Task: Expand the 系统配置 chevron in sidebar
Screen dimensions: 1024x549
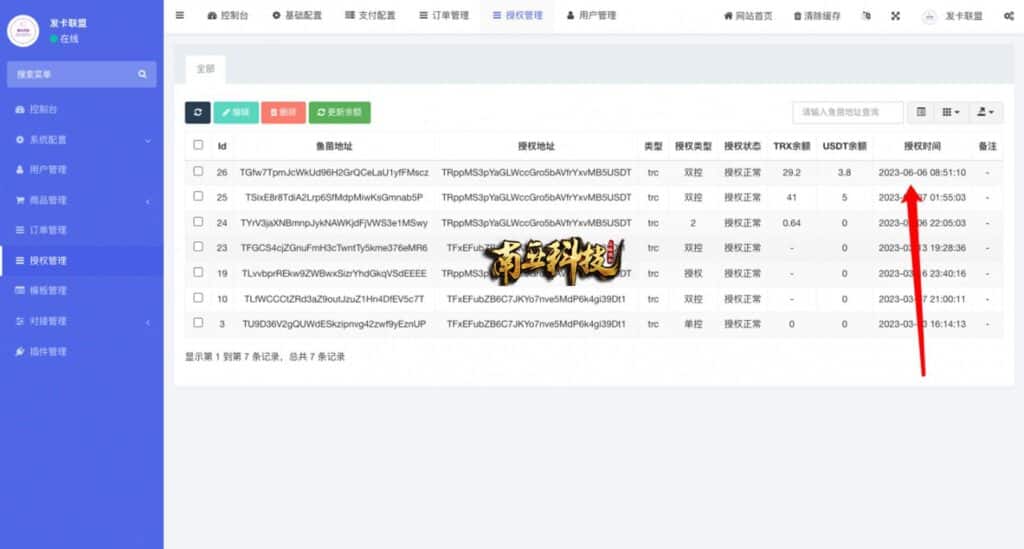Action: (x=148, y=140)
